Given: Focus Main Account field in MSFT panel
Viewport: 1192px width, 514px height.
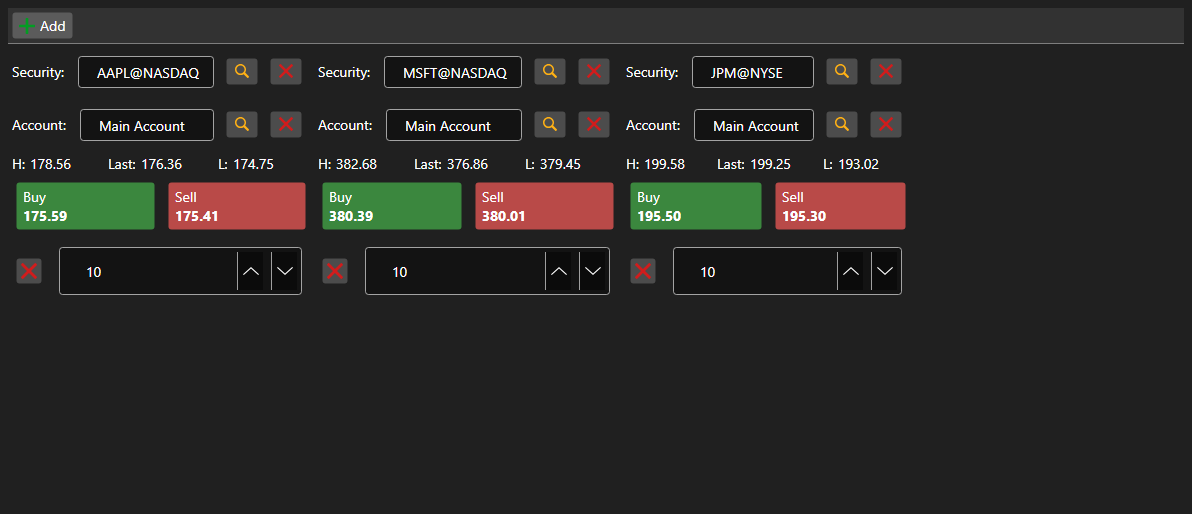Looking at the screenshot, I should (454, 125).
